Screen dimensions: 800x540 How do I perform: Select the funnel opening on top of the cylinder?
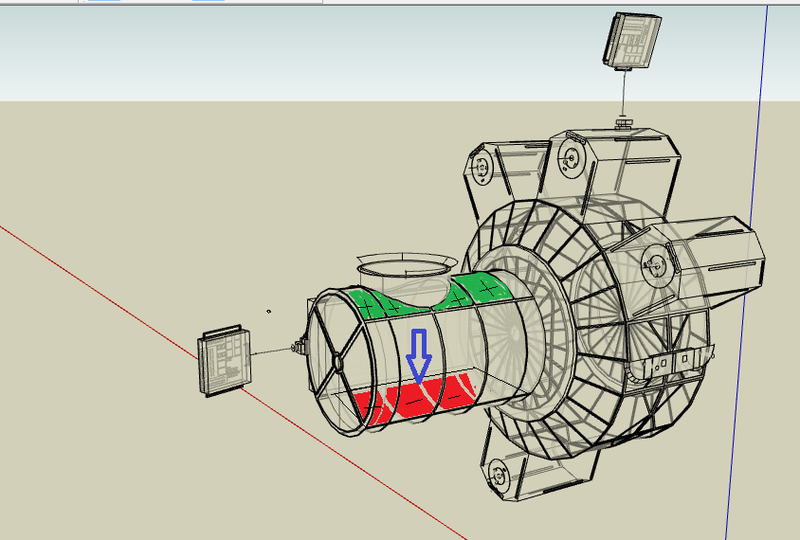[401, 267]
